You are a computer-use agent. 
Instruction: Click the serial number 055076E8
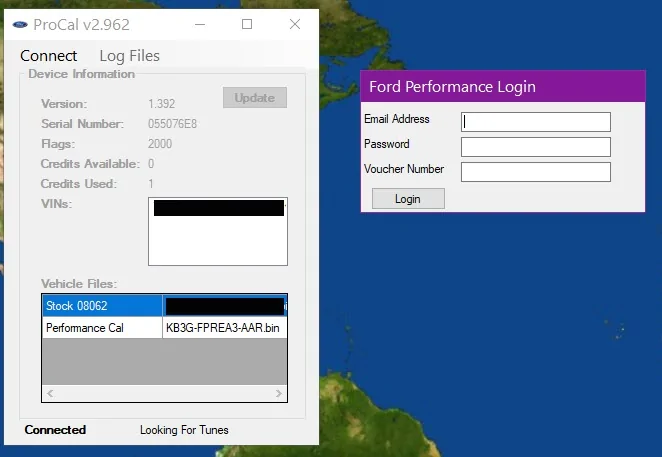[x=172, y=124]
